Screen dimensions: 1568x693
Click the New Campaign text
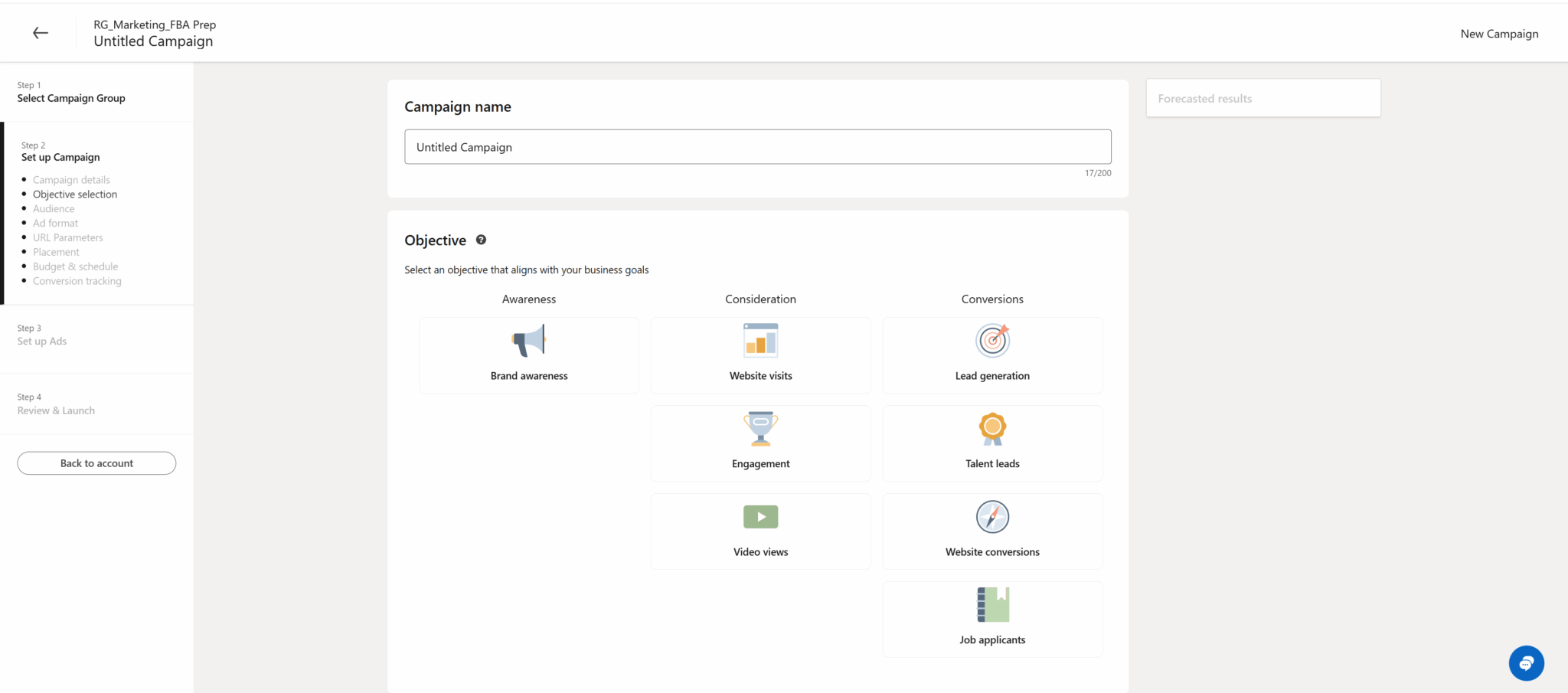(x=1499, y=34)
